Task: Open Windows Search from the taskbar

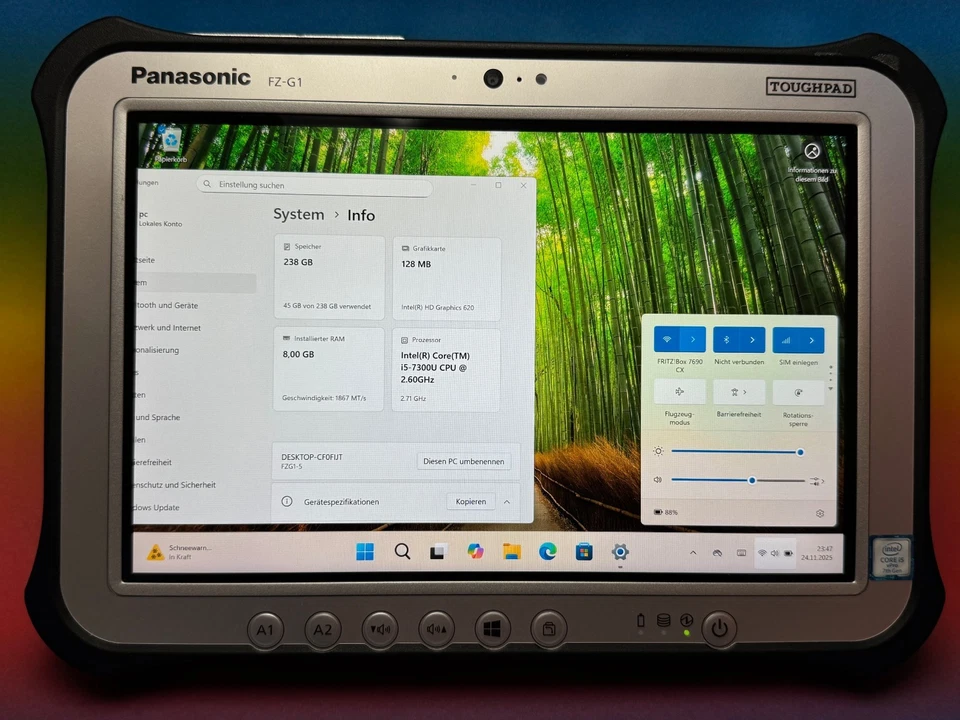Action: pos(402,551)
